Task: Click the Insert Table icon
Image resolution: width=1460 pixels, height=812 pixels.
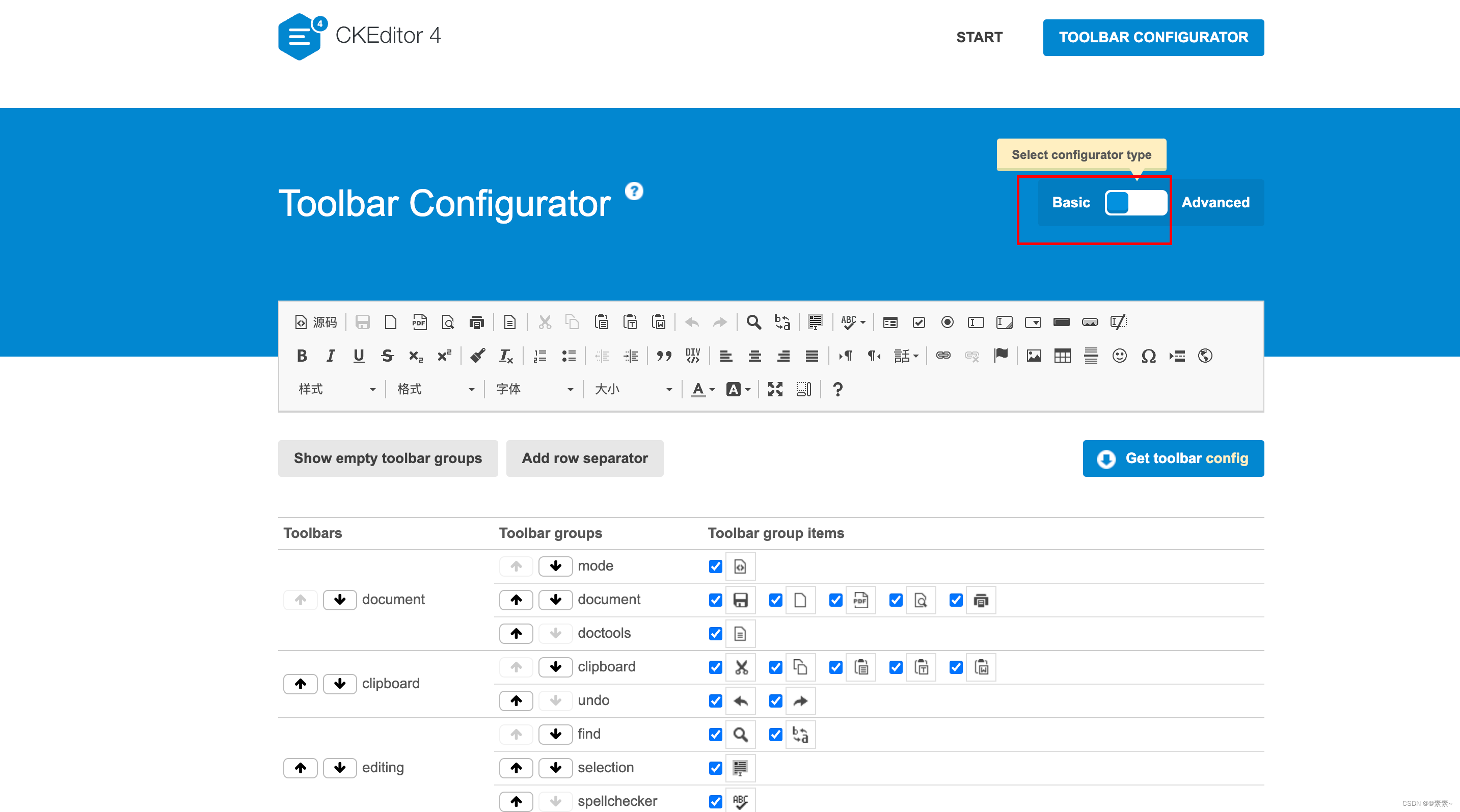Action: (1062, 356)
